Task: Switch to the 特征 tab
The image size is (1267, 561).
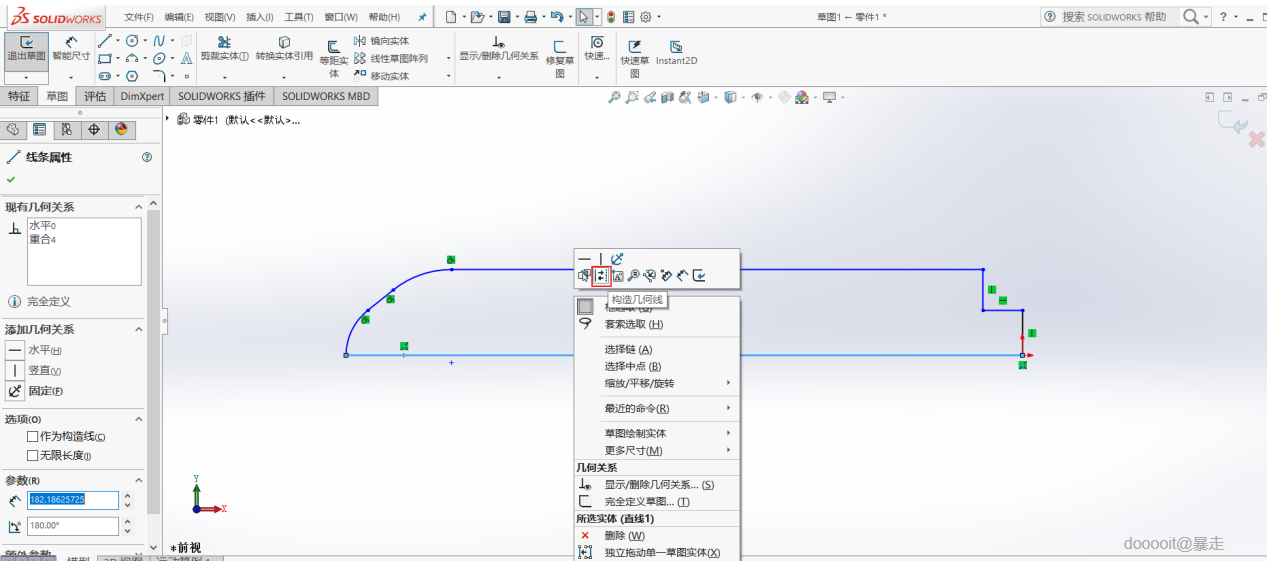Action: [19, 97]
